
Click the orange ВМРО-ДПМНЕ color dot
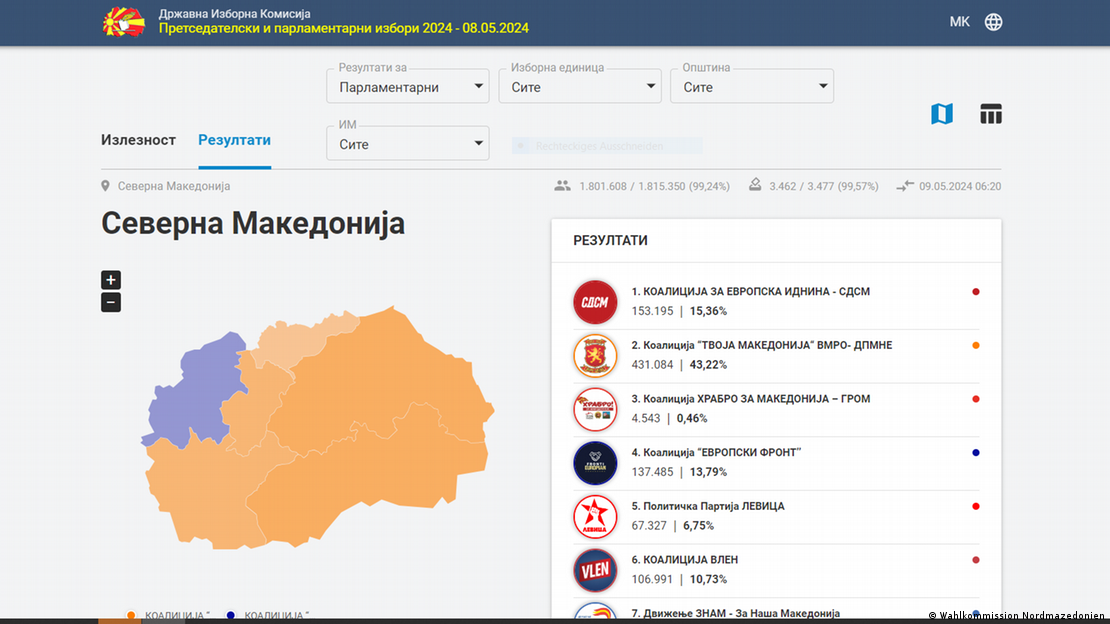[975, 345]
